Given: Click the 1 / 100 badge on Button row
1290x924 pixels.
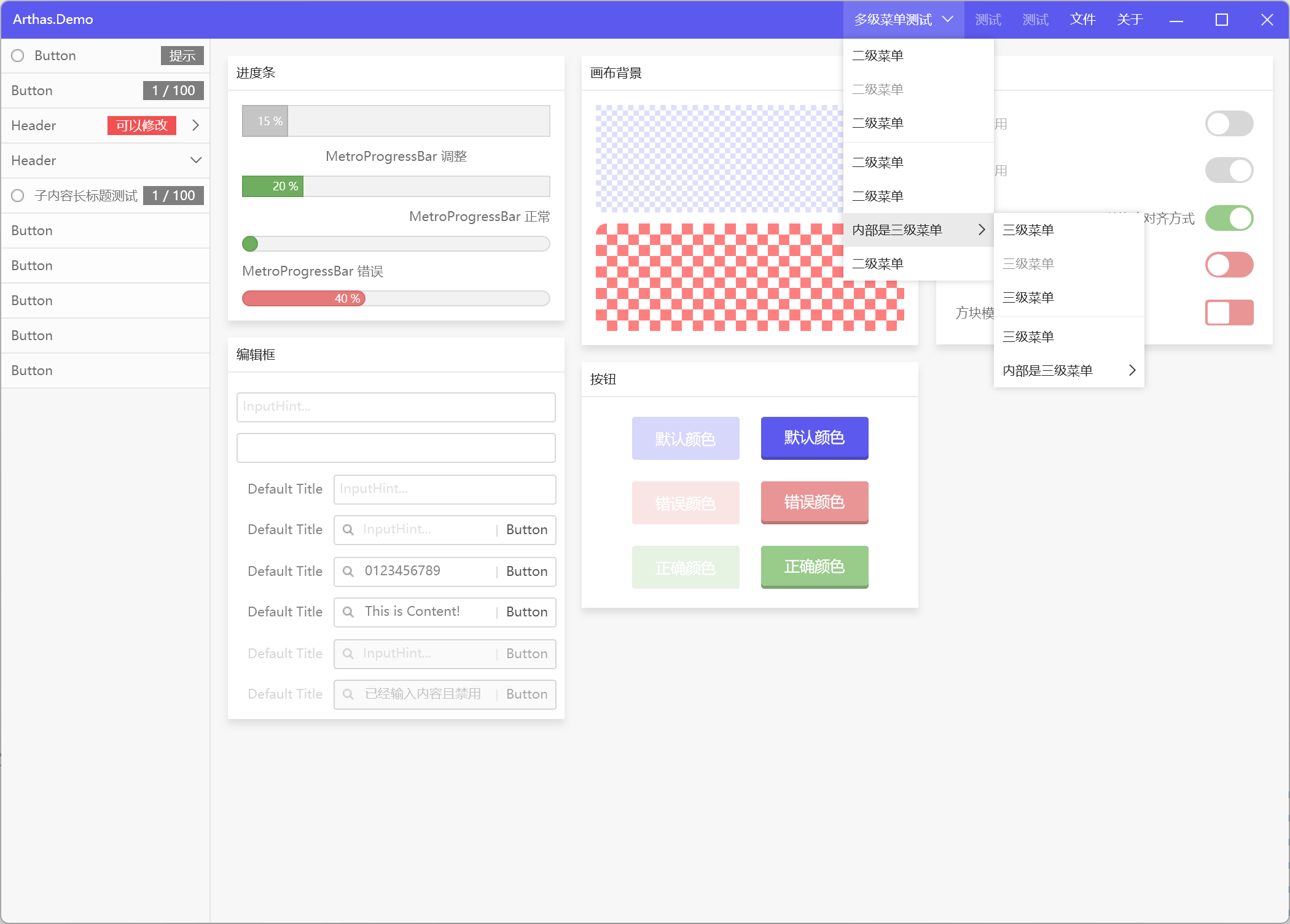Looking at the screenshot, I should point(173,91).
